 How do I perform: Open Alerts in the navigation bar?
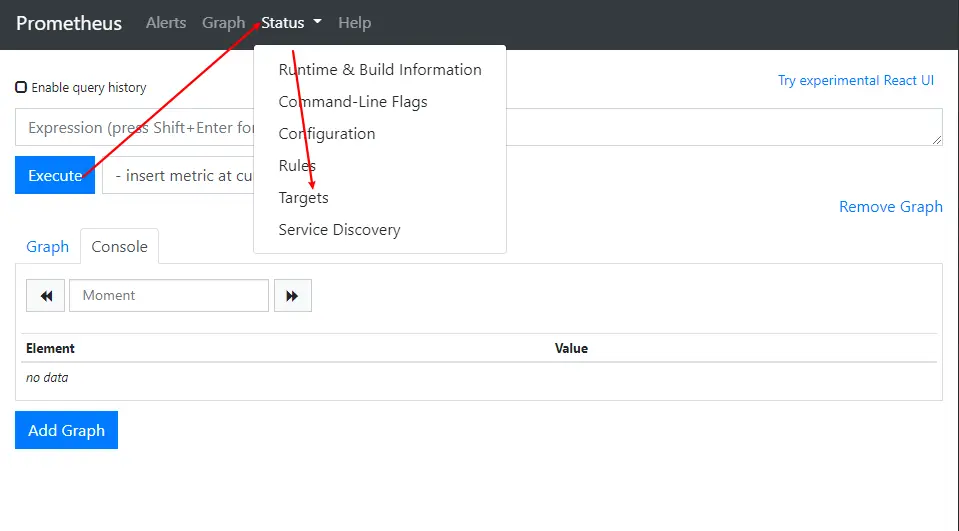pyautogui.click(x=166, y=23)
